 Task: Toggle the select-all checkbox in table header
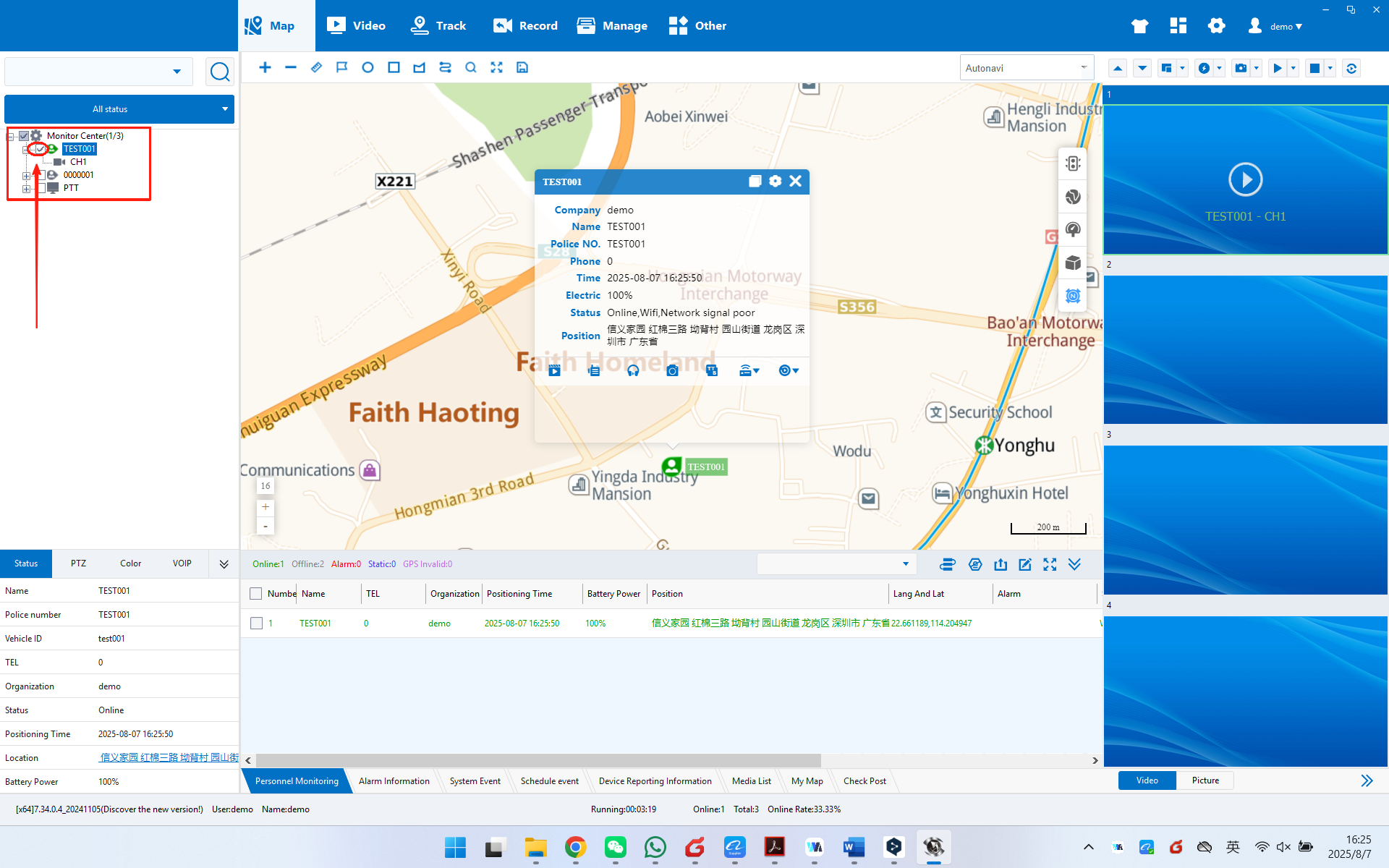(255, 594)
